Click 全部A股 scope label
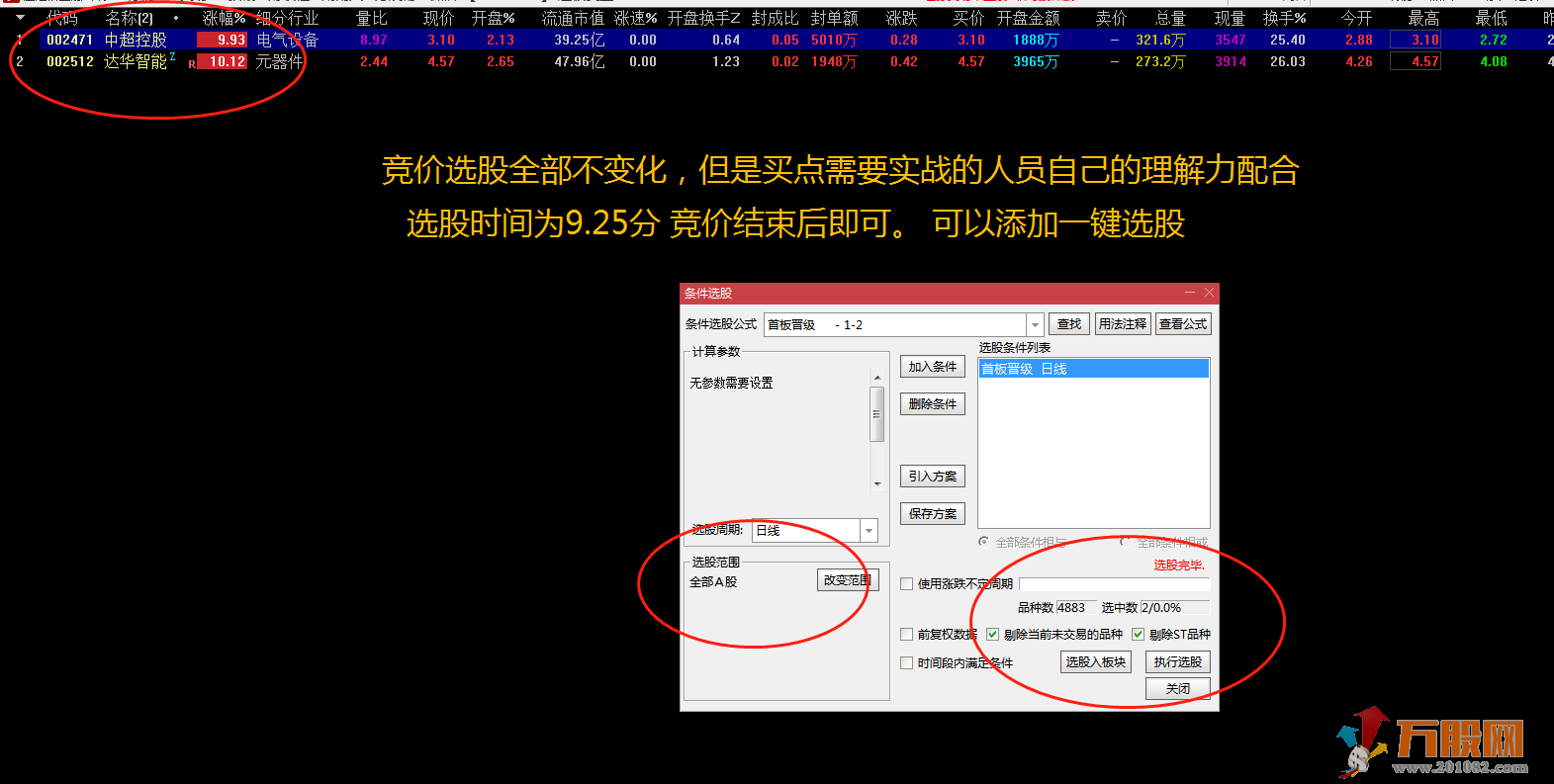Image resolution: width=1554 pixels, height=784 pixels. (x=713, y=581)
